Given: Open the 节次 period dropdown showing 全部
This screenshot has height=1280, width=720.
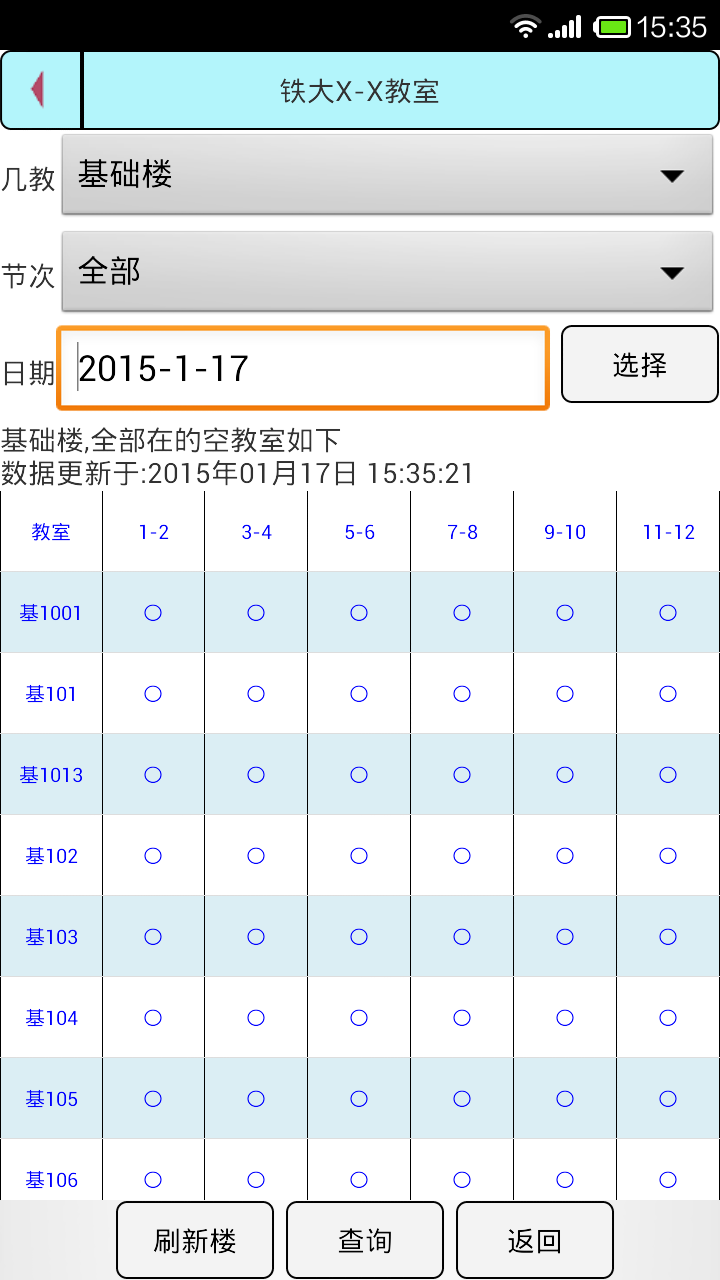Looking at the screenshot, I should 387,271.
